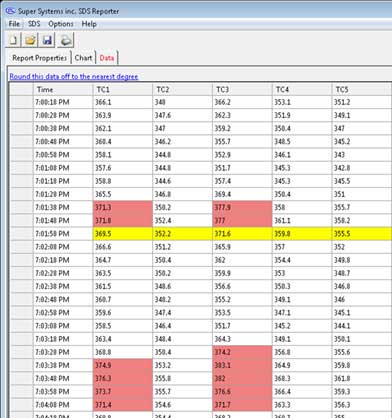The image size is (392, 418).
Task: Select the 7:01:58 PM time cell
Action: click(x=63, y=234)
